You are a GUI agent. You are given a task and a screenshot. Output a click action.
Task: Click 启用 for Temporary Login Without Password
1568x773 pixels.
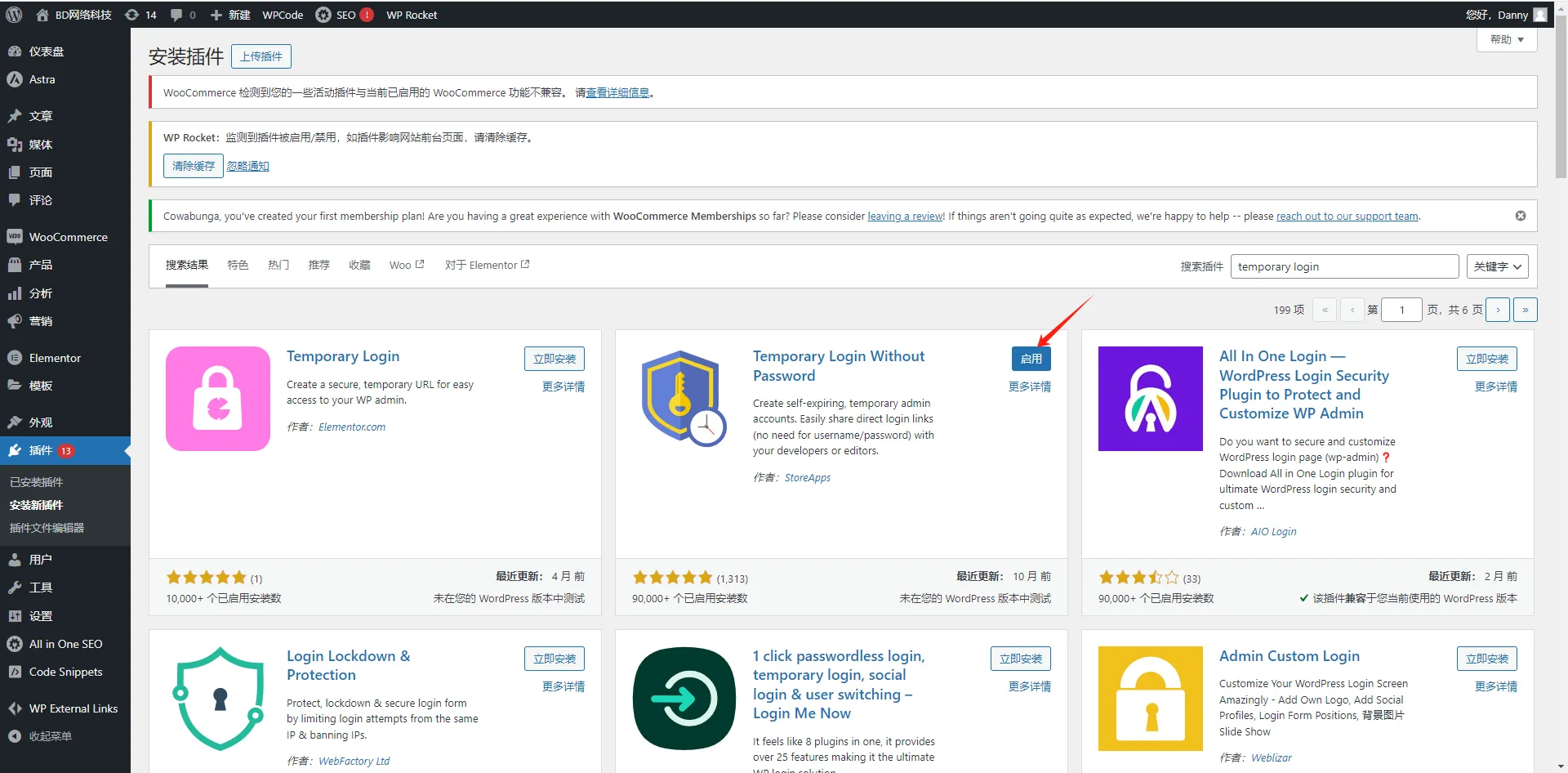pyautogui.click(x=1031, y=359)
